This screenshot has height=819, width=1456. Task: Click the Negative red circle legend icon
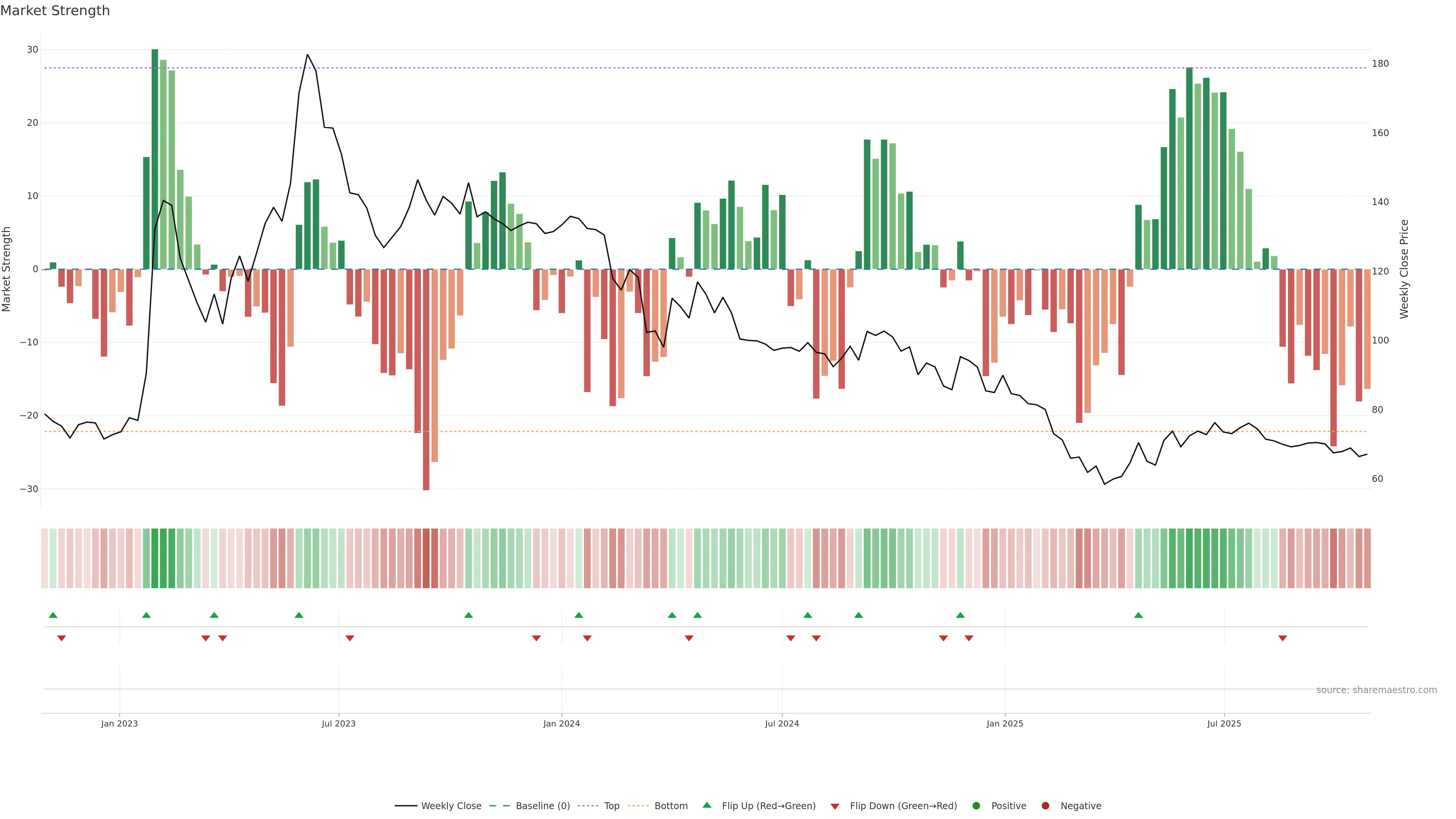tap(1045, 805)
